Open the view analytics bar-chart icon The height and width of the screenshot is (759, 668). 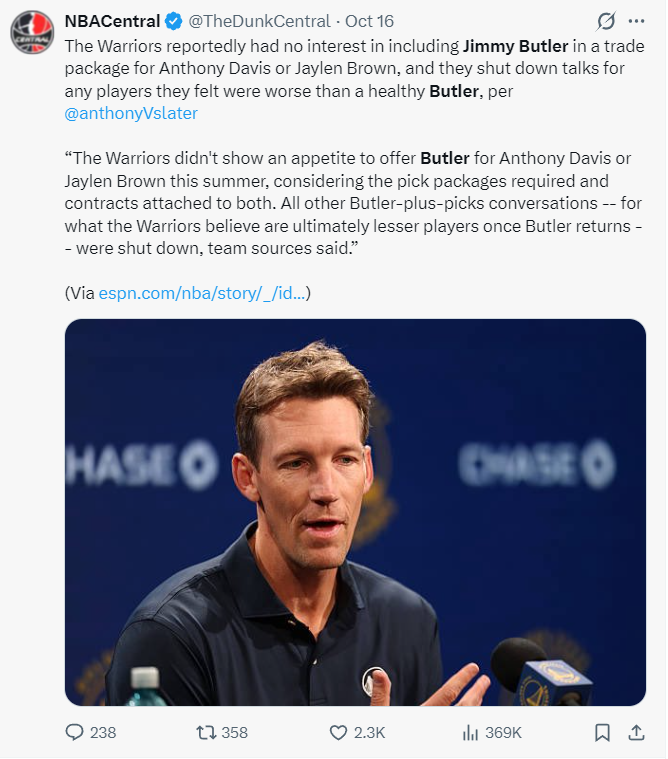click(x=470, y=732)
